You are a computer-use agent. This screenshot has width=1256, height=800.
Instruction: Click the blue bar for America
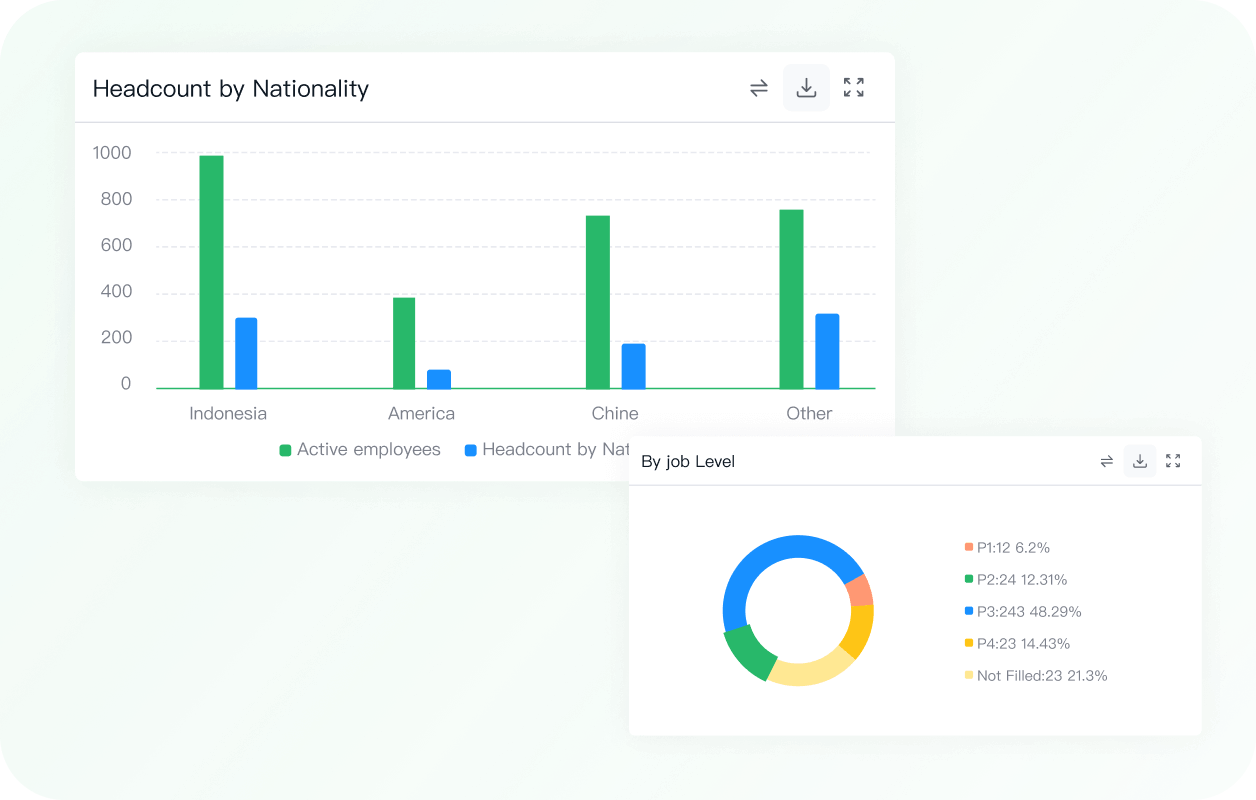(439, 379)
